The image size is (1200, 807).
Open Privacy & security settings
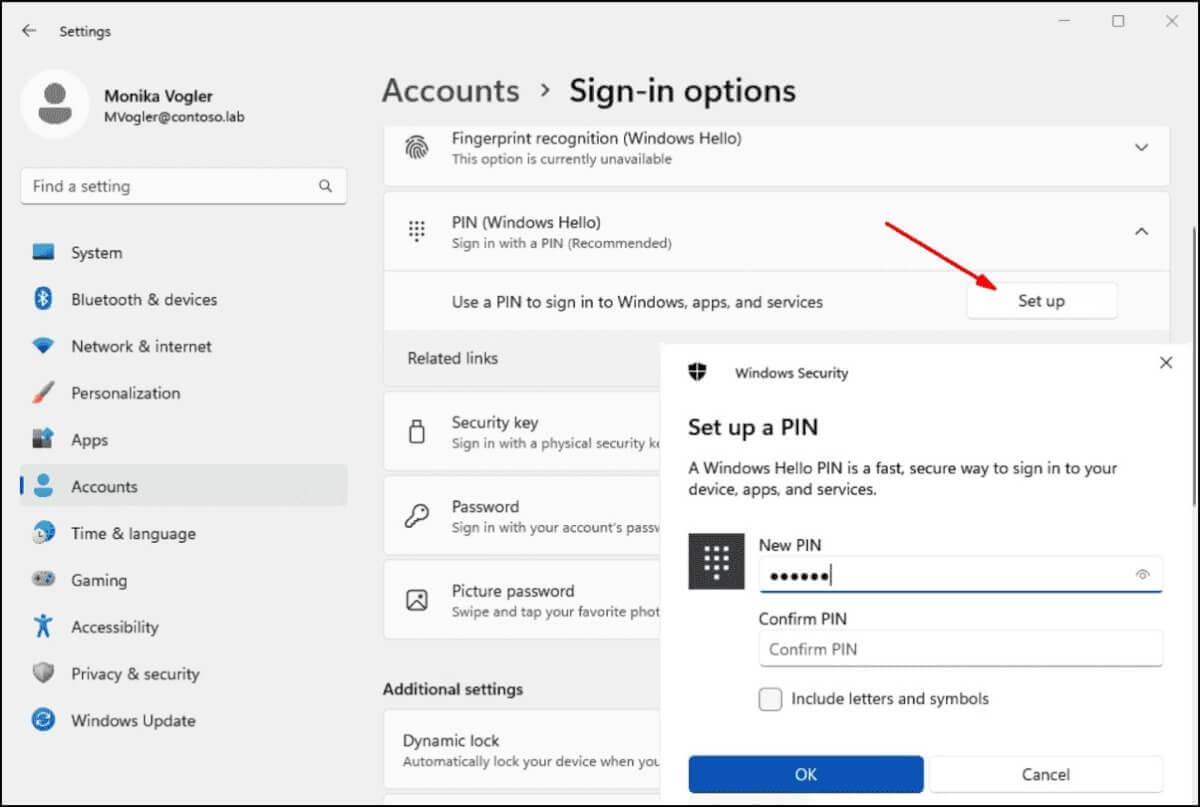click(x=184, y=674)
